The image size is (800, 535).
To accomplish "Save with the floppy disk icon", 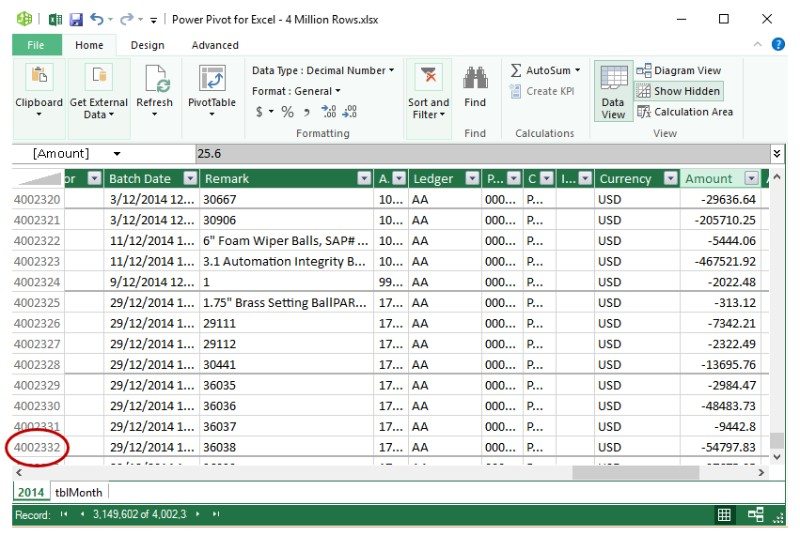I will [x=76, y=19].
